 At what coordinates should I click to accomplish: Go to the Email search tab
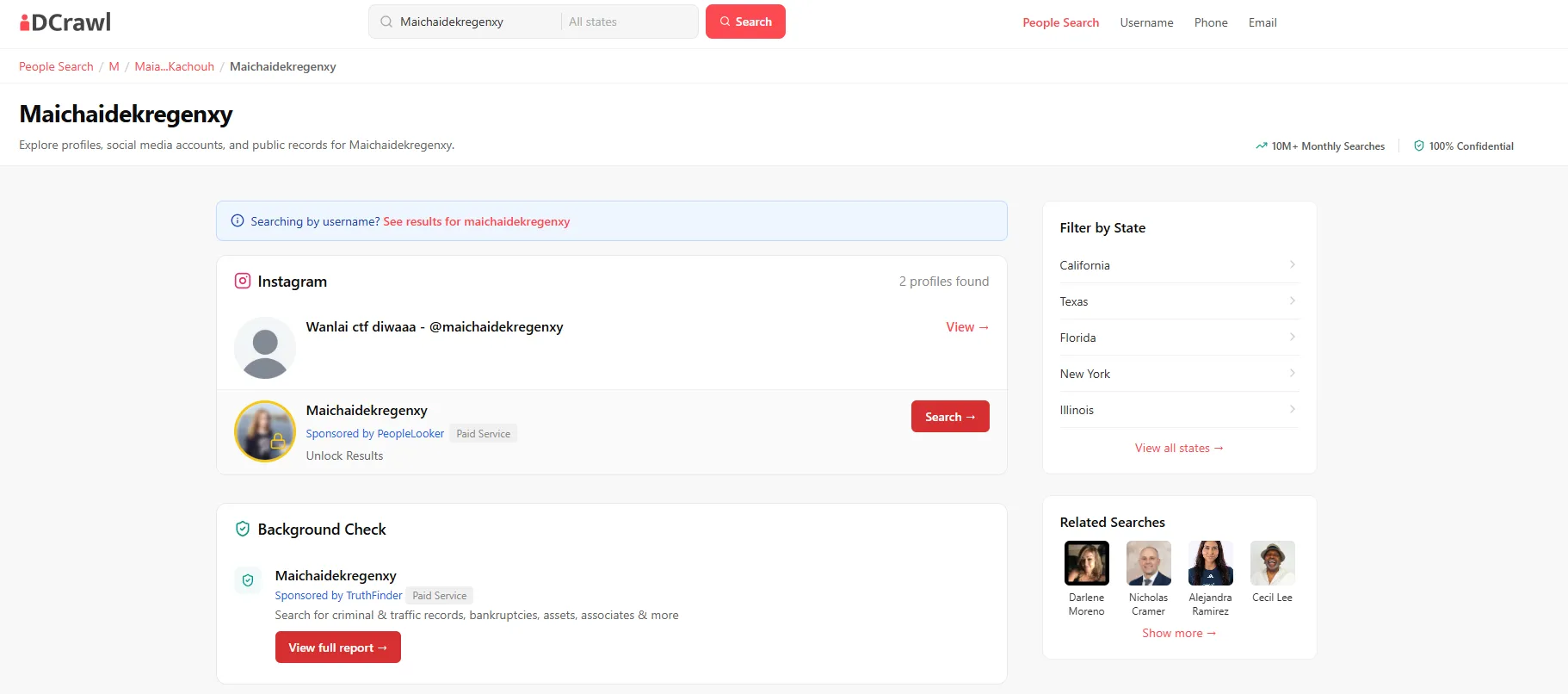pos(1262,22)
